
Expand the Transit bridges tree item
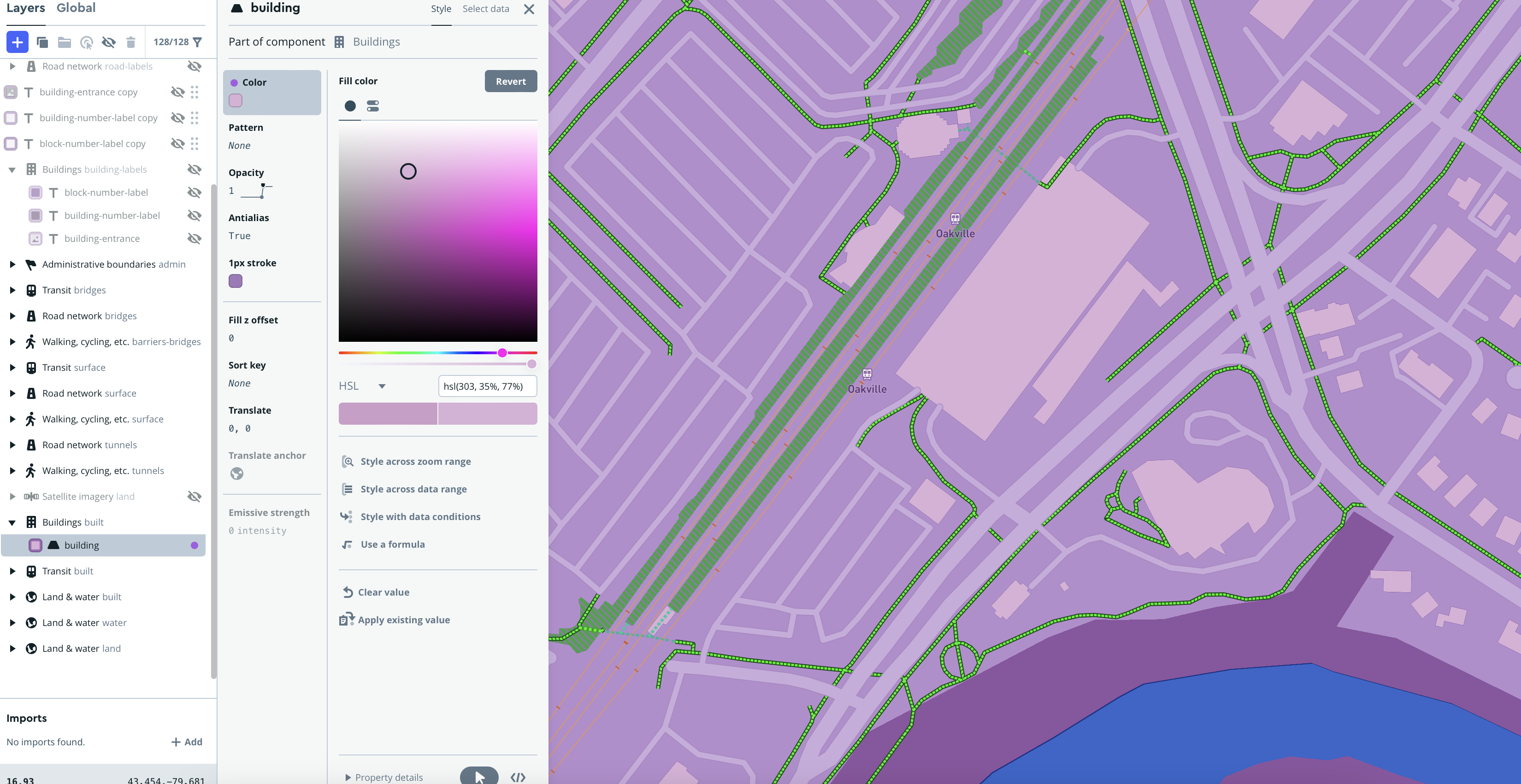13,290
